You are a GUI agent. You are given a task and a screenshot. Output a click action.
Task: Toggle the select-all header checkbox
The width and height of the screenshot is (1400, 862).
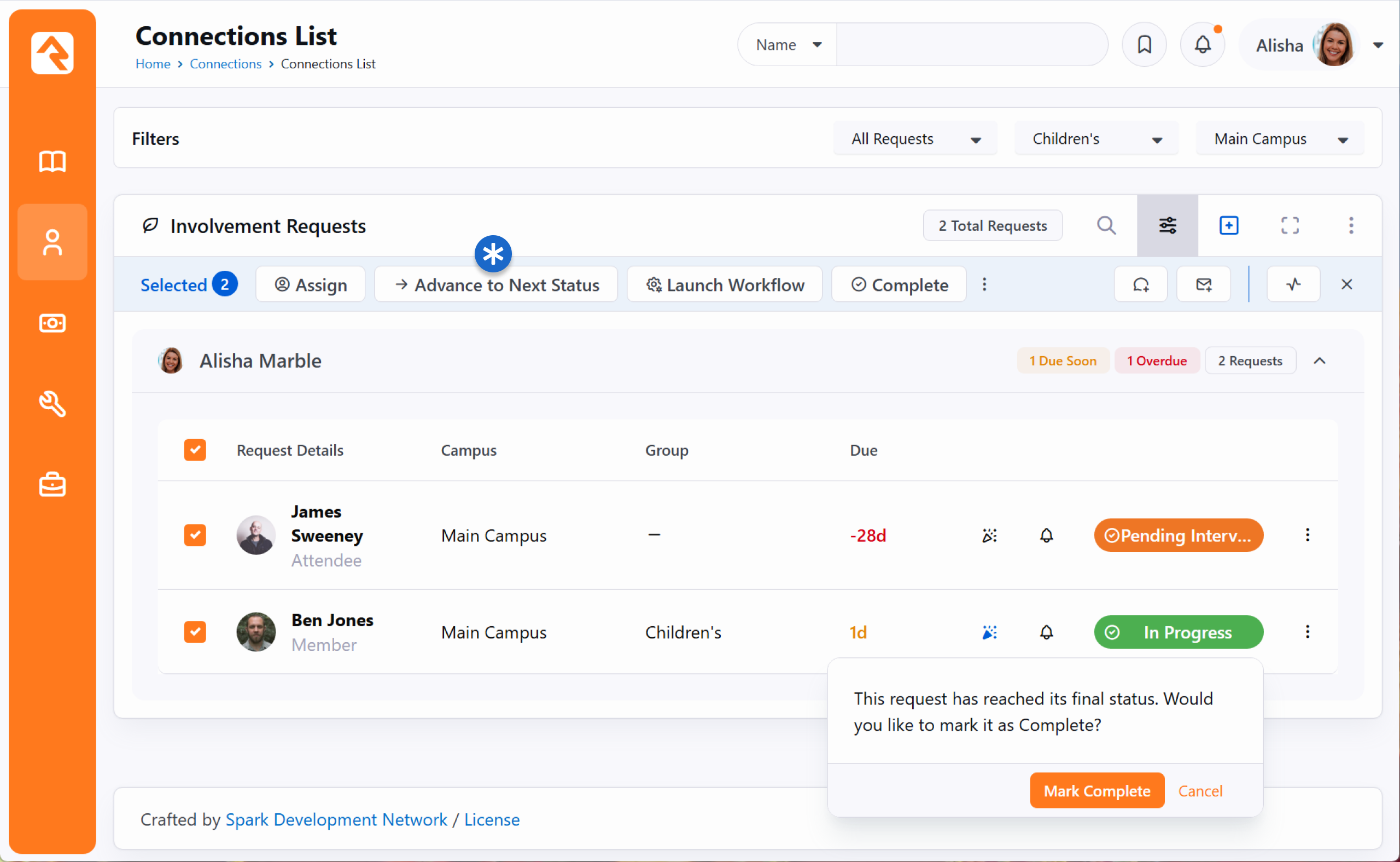(x=195, y=450)
